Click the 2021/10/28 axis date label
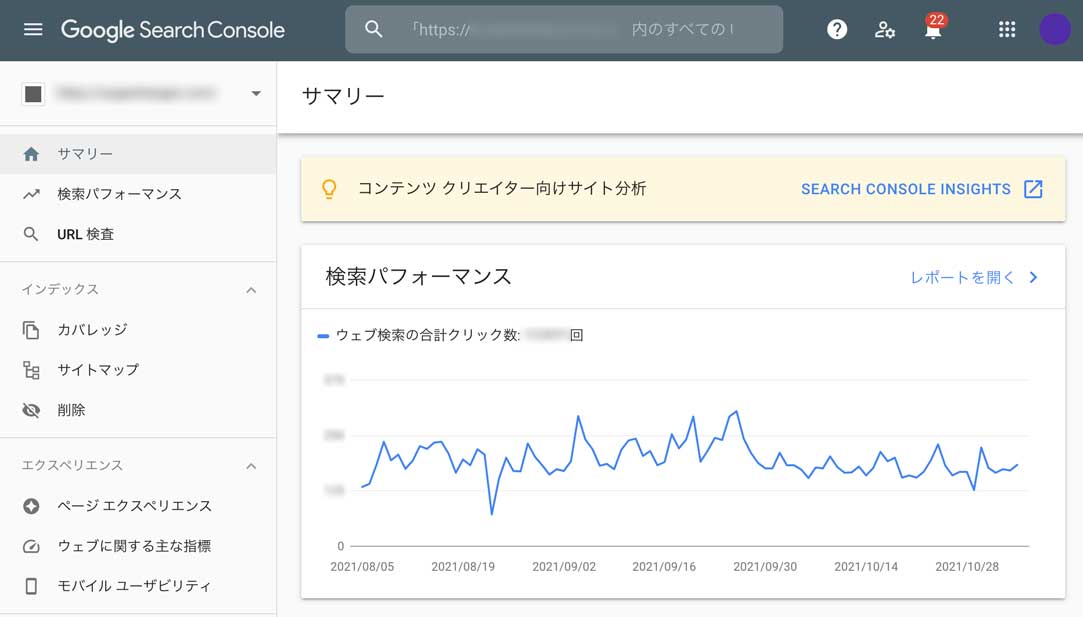Screen dimensions: 1083x617 point(967,567)
